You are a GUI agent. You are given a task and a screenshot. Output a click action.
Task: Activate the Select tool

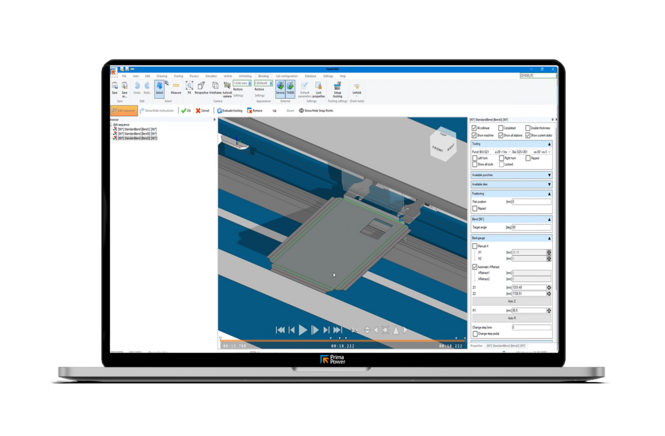159,88
